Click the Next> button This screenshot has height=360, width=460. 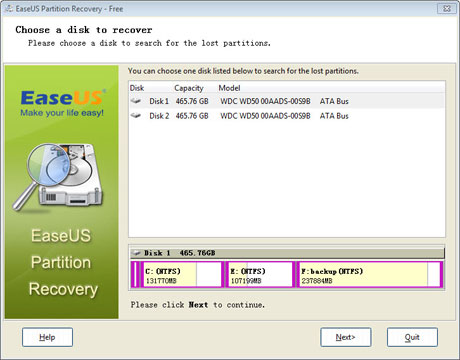346,337
